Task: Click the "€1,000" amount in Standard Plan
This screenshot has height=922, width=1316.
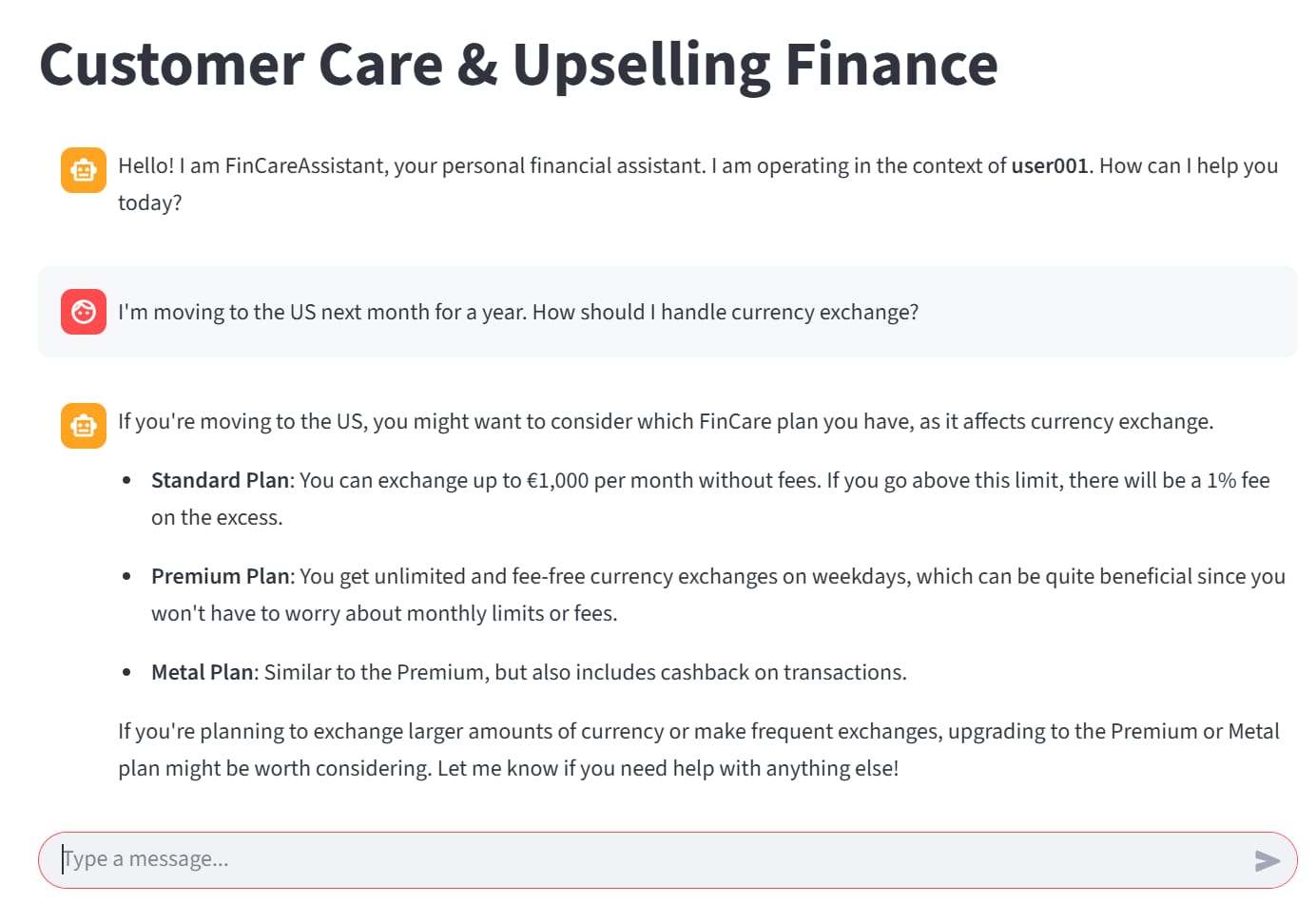Action: [x=558, y=481]
